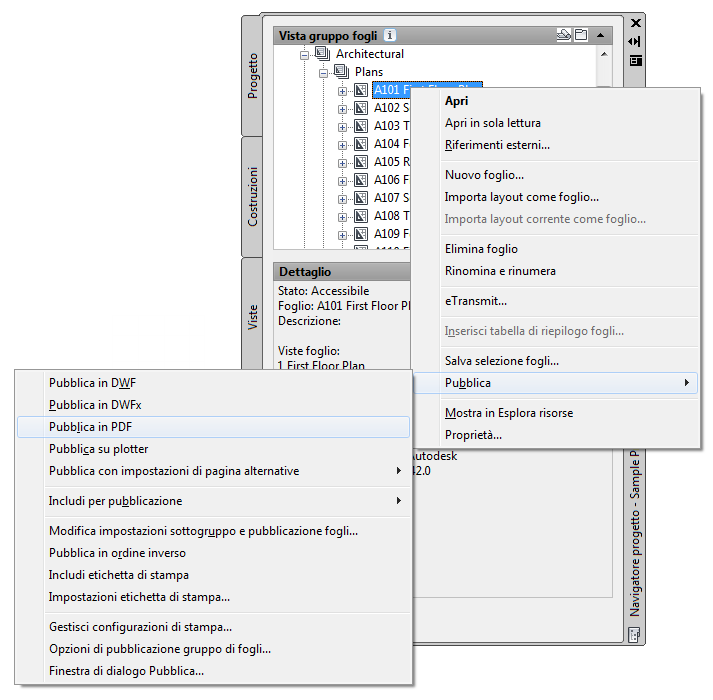Expand the A106 sheet node
Image resolution: width=713 pixels, height=700 pixels.
pos(342,181)
